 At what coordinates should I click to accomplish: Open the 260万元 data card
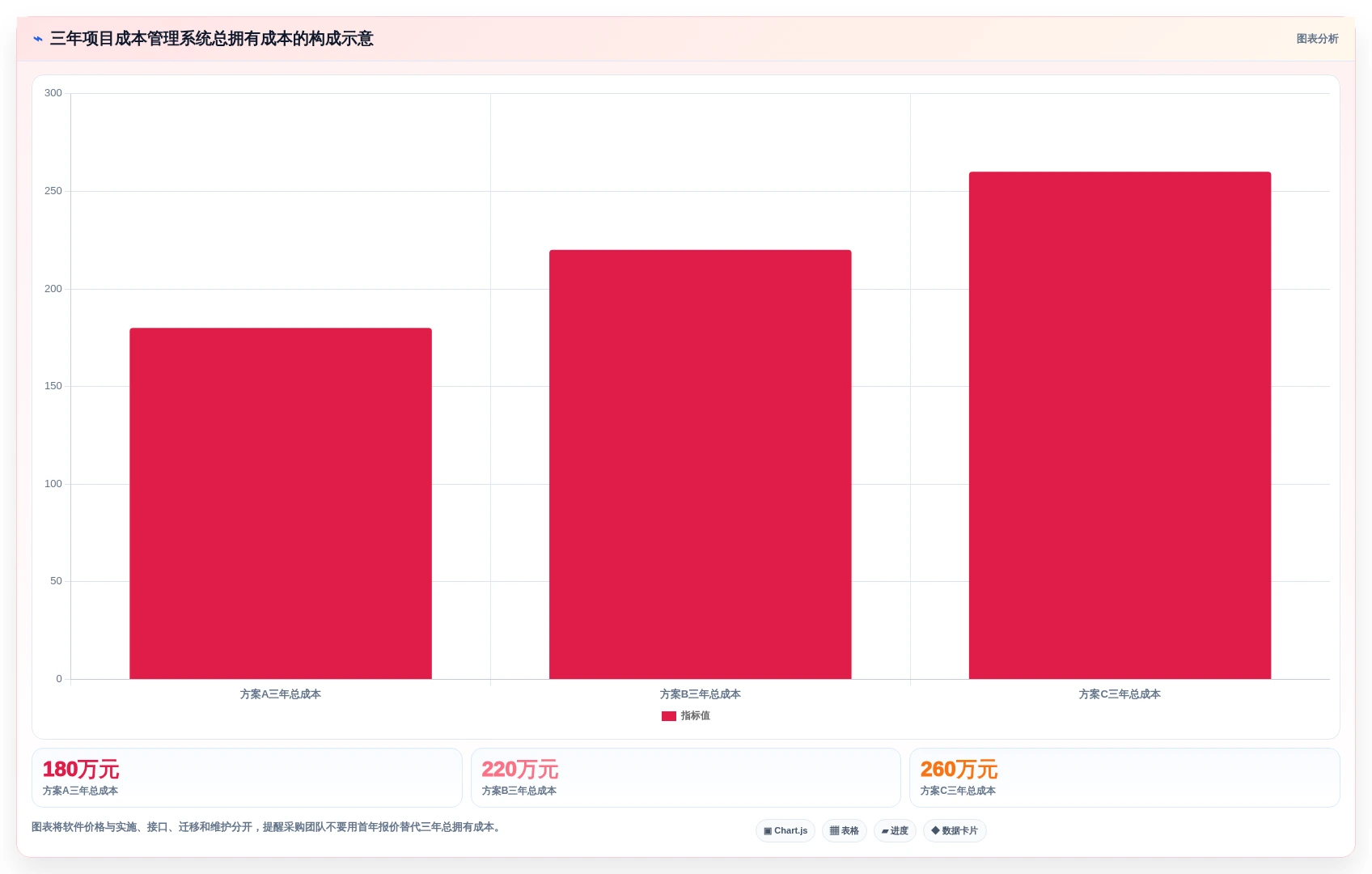1124,778
